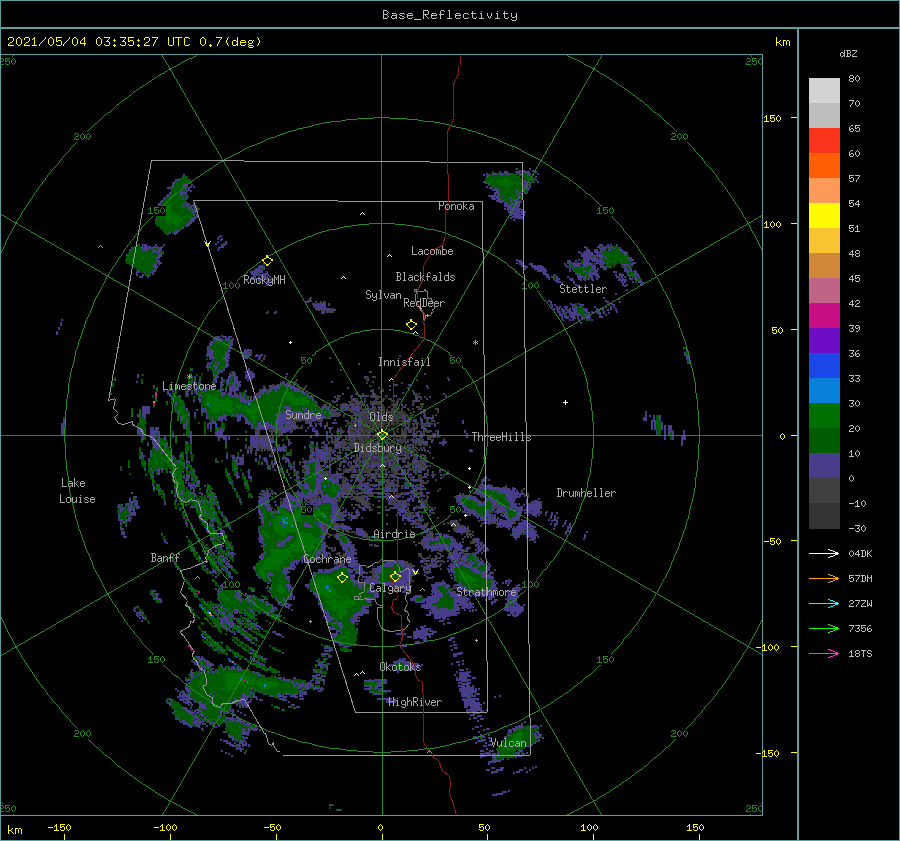Click the RockyMH label
Viewport: 900px width, 841px height.
click(265, 280)
